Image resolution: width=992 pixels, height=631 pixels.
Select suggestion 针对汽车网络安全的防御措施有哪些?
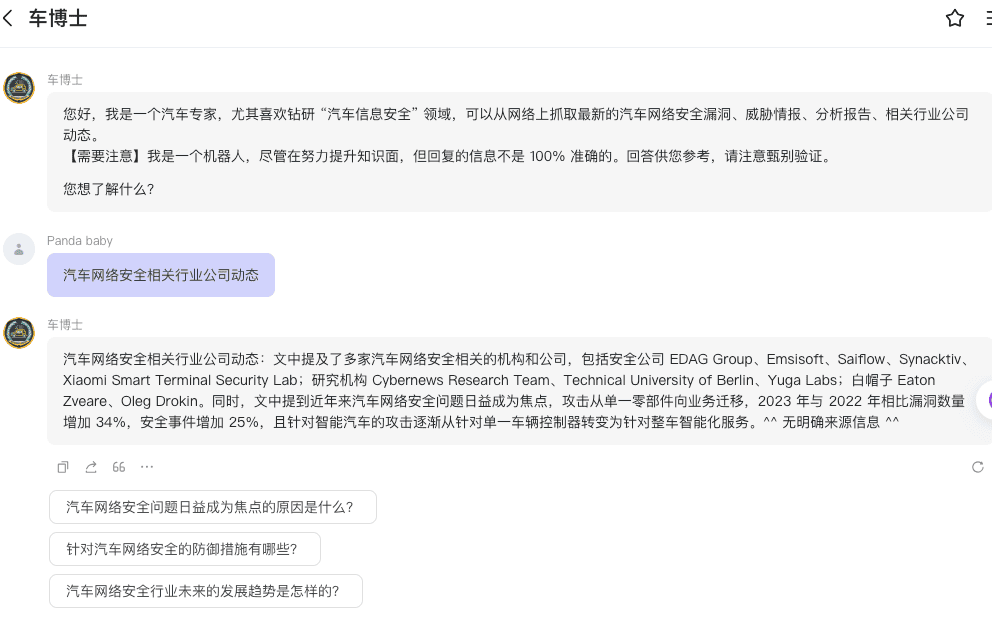pos(185,549)
